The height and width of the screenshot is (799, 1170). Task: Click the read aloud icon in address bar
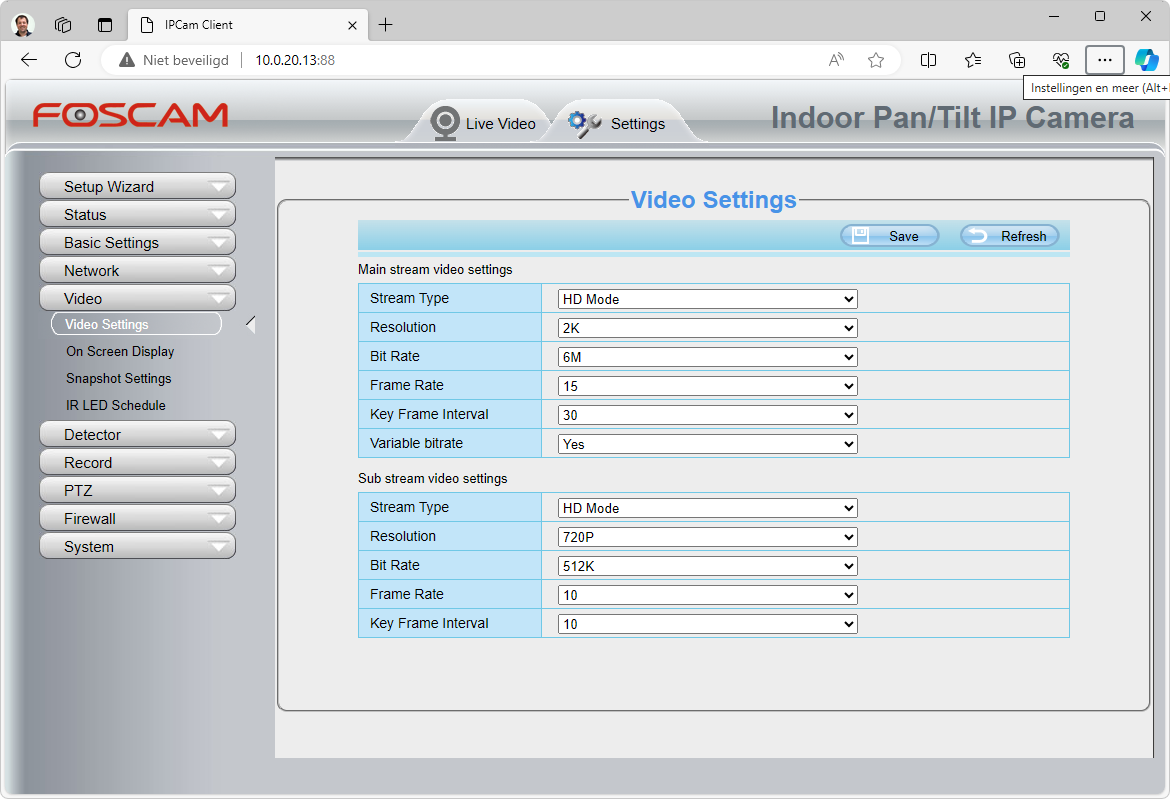(x=837, y=60)
